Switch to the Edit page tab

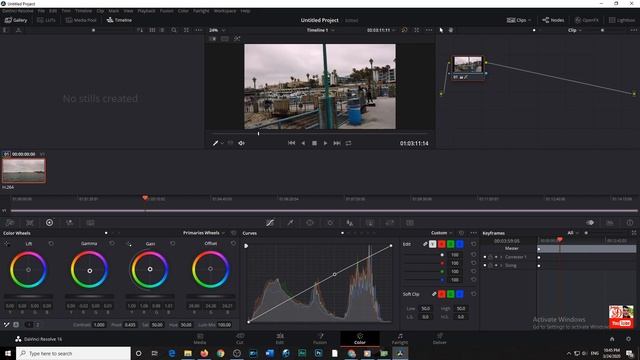(x=280, y=338)
